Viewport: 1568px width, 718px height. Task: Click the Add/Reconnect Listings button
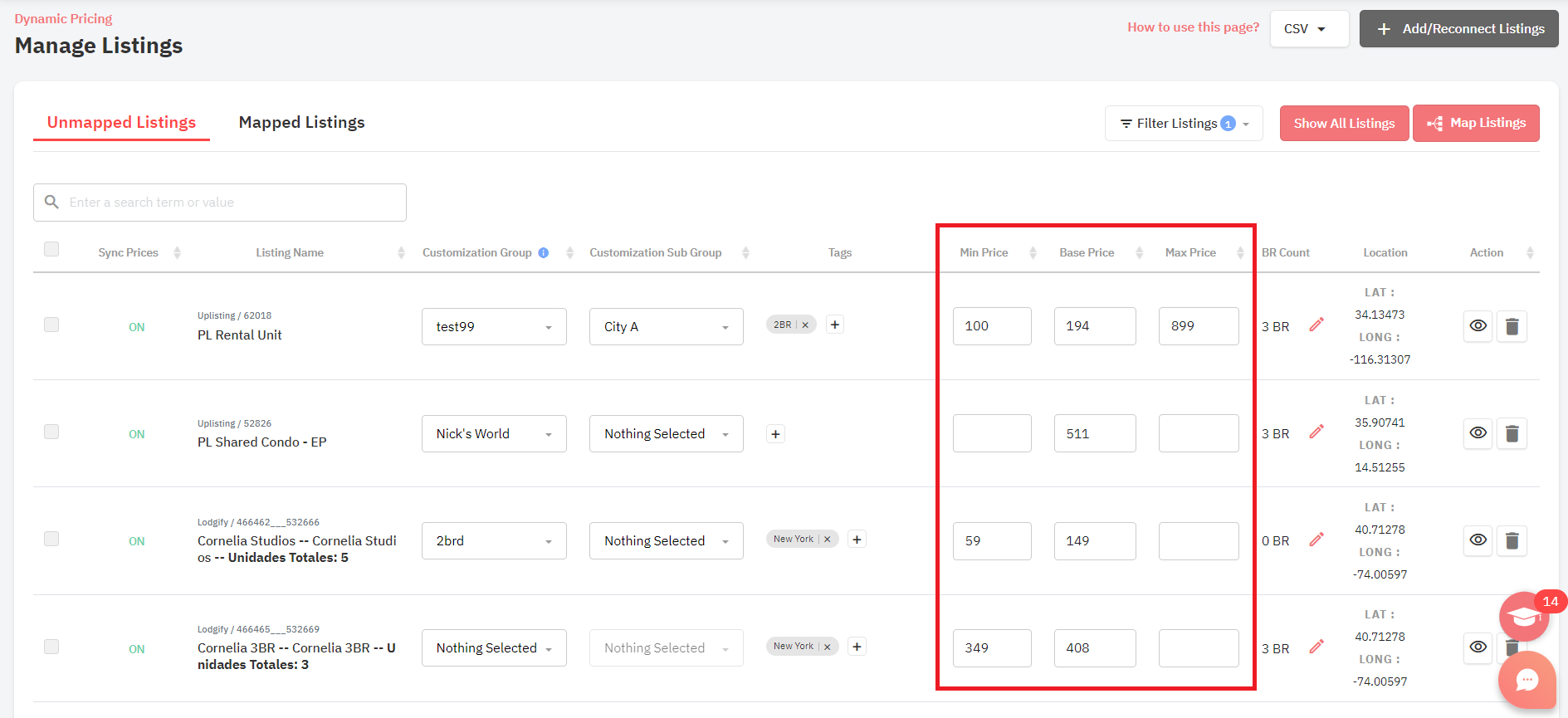1458,28
